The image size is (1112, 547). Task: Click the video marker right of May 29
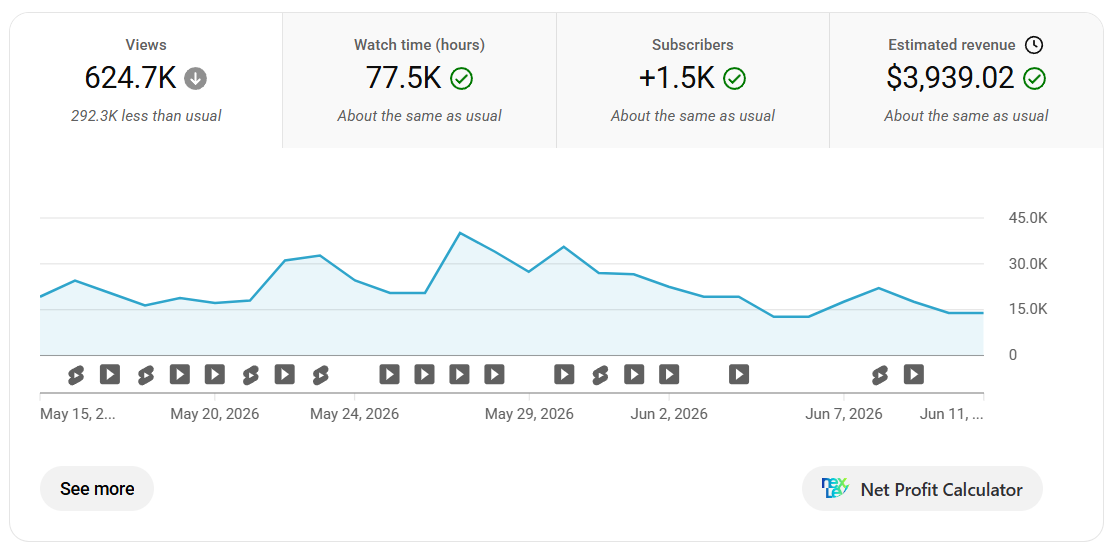pos(565,374)
